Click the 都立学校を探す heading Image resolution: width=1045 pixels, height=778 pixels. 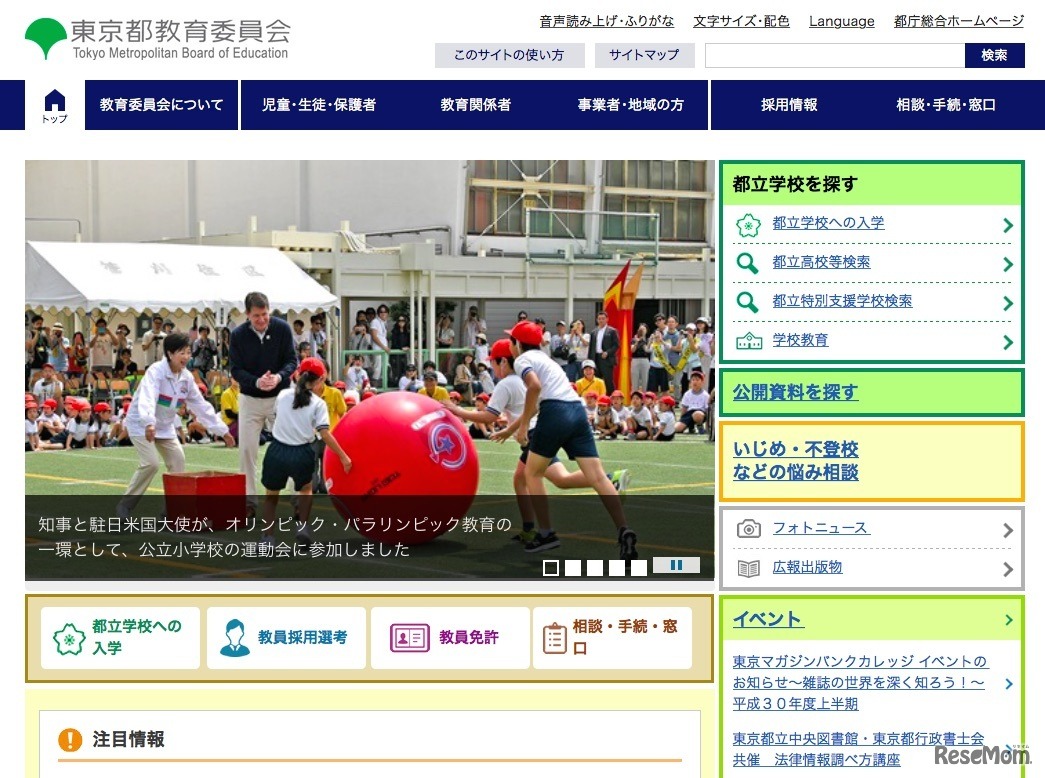click(794, 184)
